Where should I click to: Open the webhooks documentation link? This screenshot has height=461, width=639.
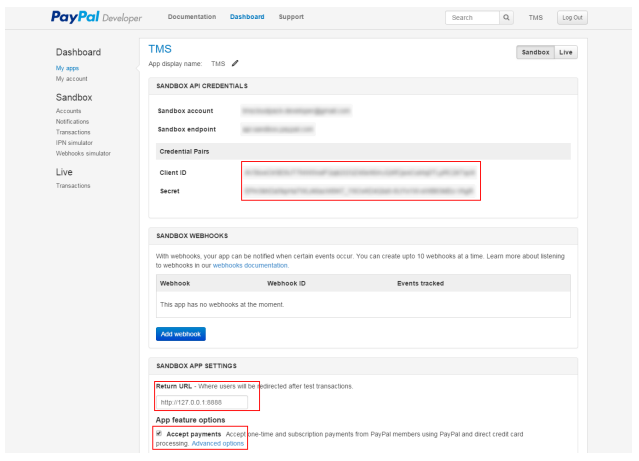(x=250, y=266)
